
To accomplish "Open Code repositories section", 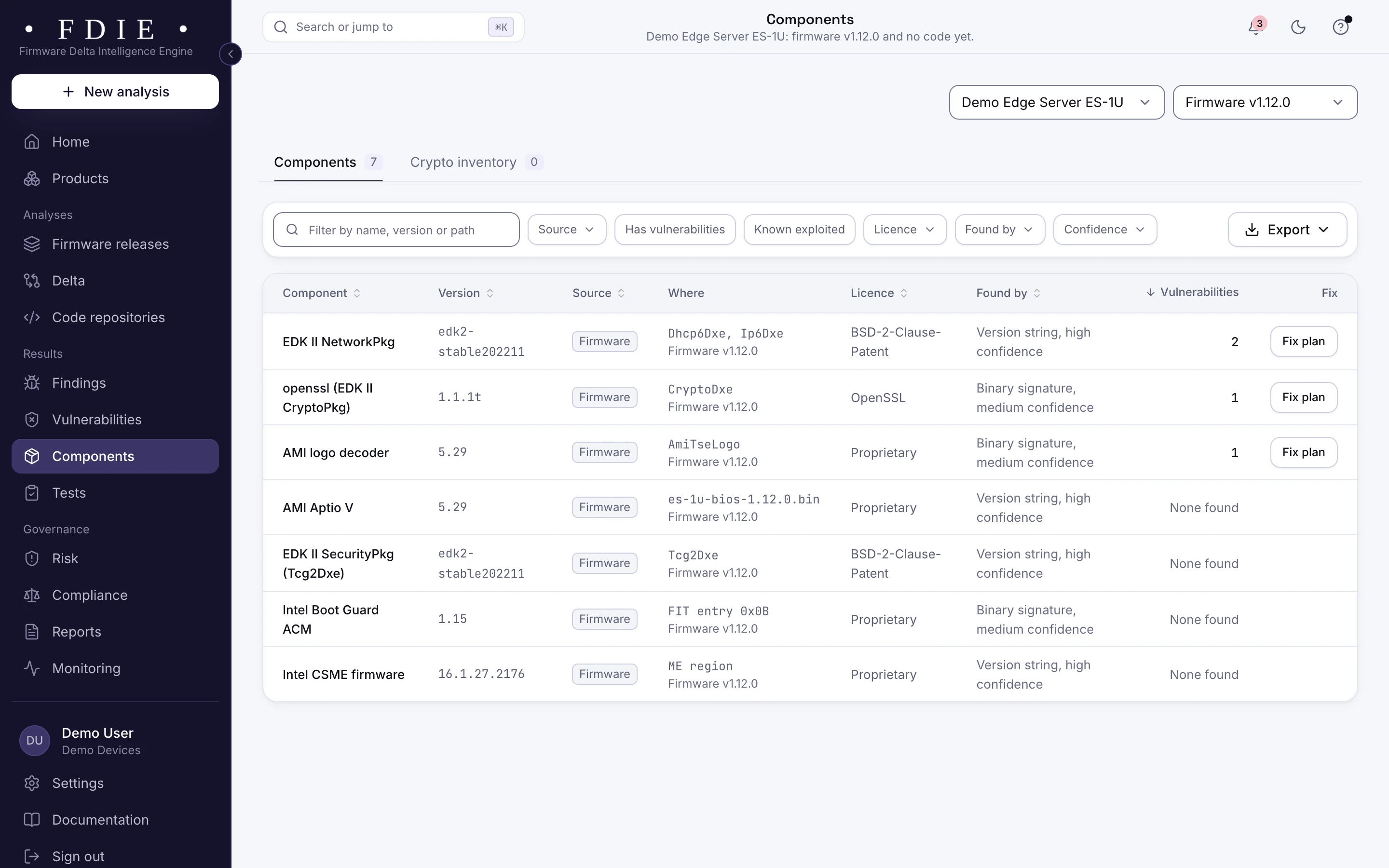I will pos(115,317).
